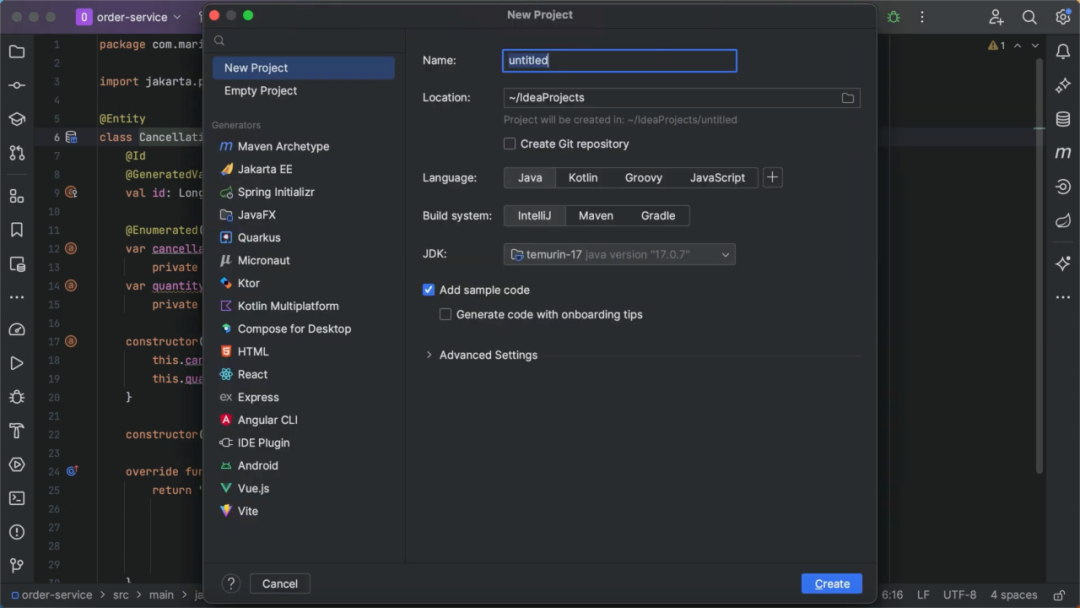Open the order-service project dropdown
The width and height of the screenshot is (1080, 608).
[x=129, y=17]
